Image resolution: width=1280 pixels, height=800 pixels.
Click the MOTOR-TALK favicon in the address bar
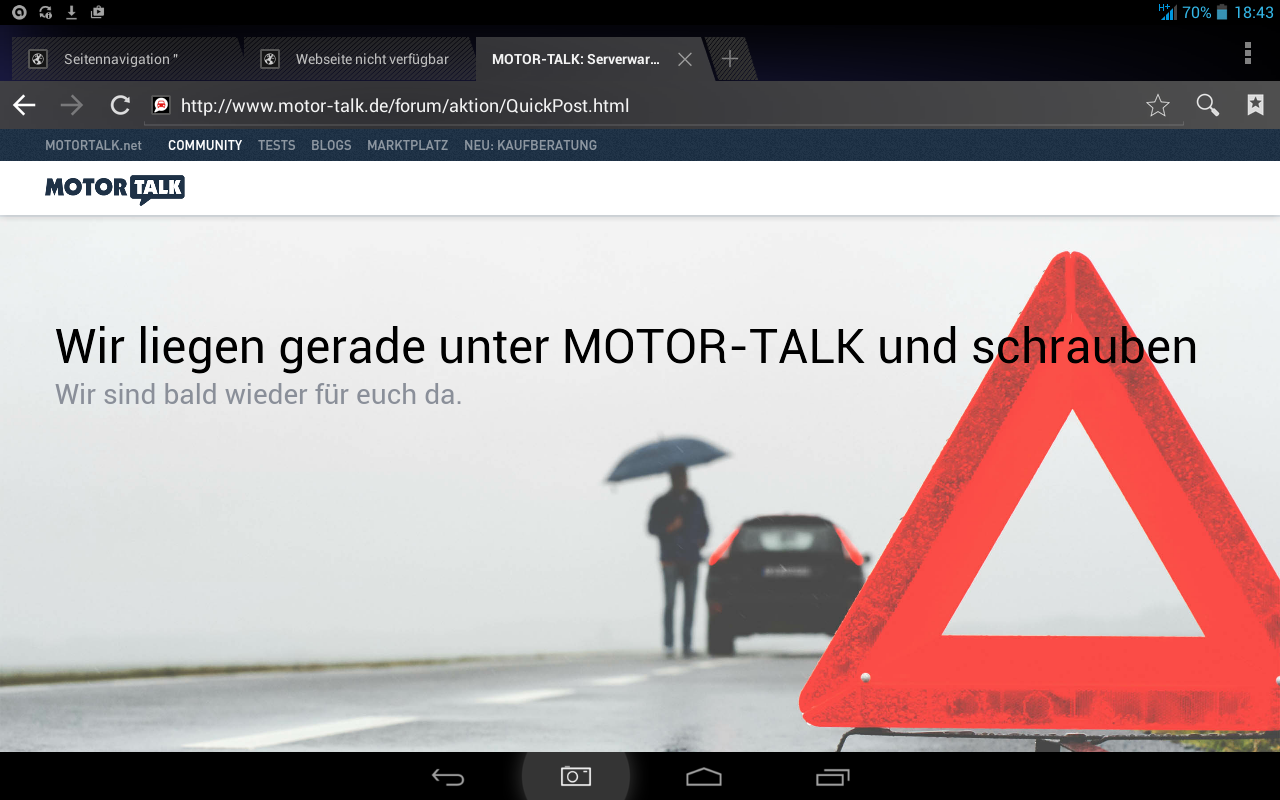[161, 105]
